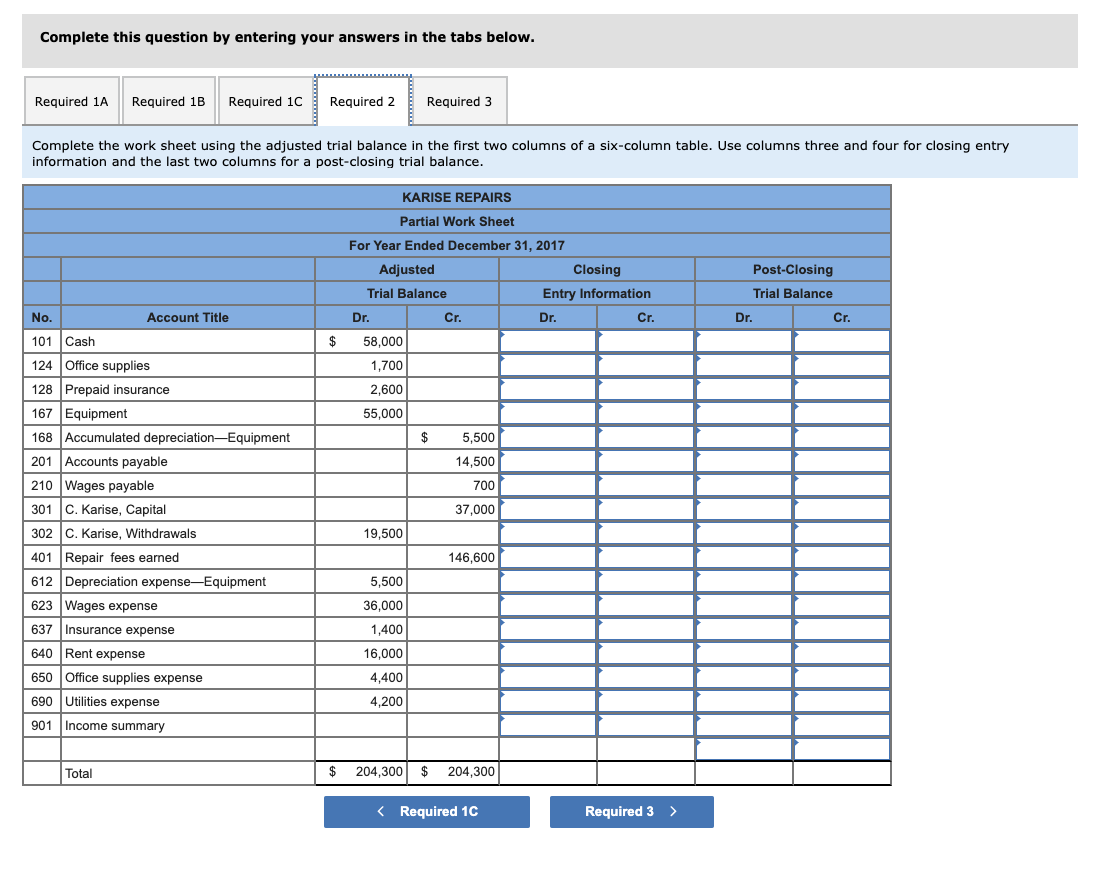Click the Required 1C navigation button
Image resolution: width=1110 pixels, height=870 pixels.
[426, 812]
